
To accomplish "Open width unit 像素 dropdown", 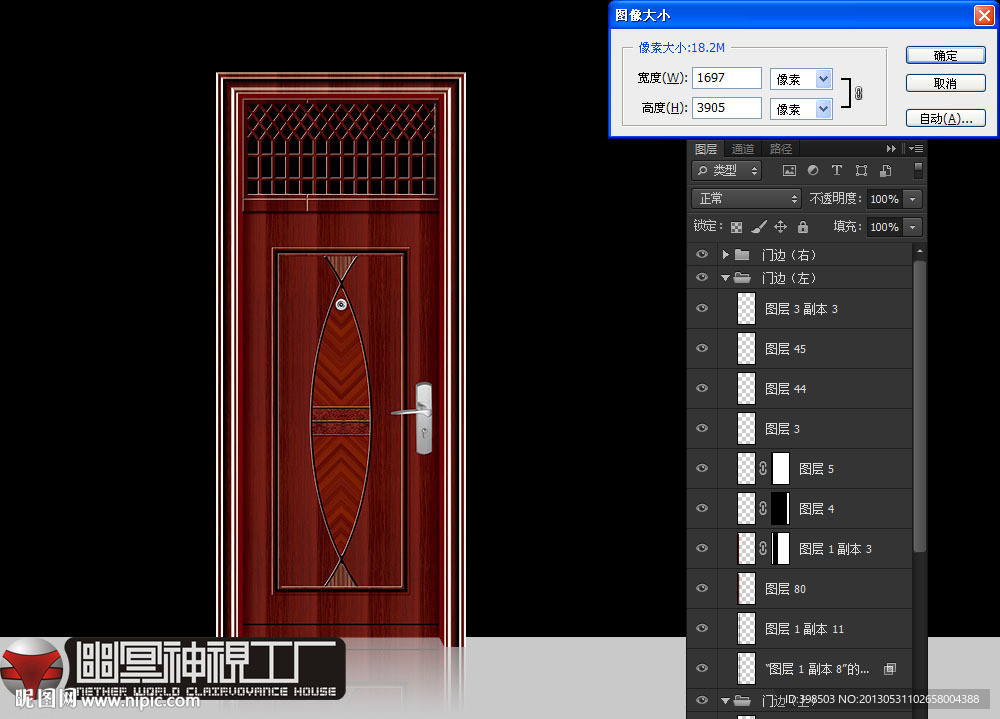I will pos(823,79).
